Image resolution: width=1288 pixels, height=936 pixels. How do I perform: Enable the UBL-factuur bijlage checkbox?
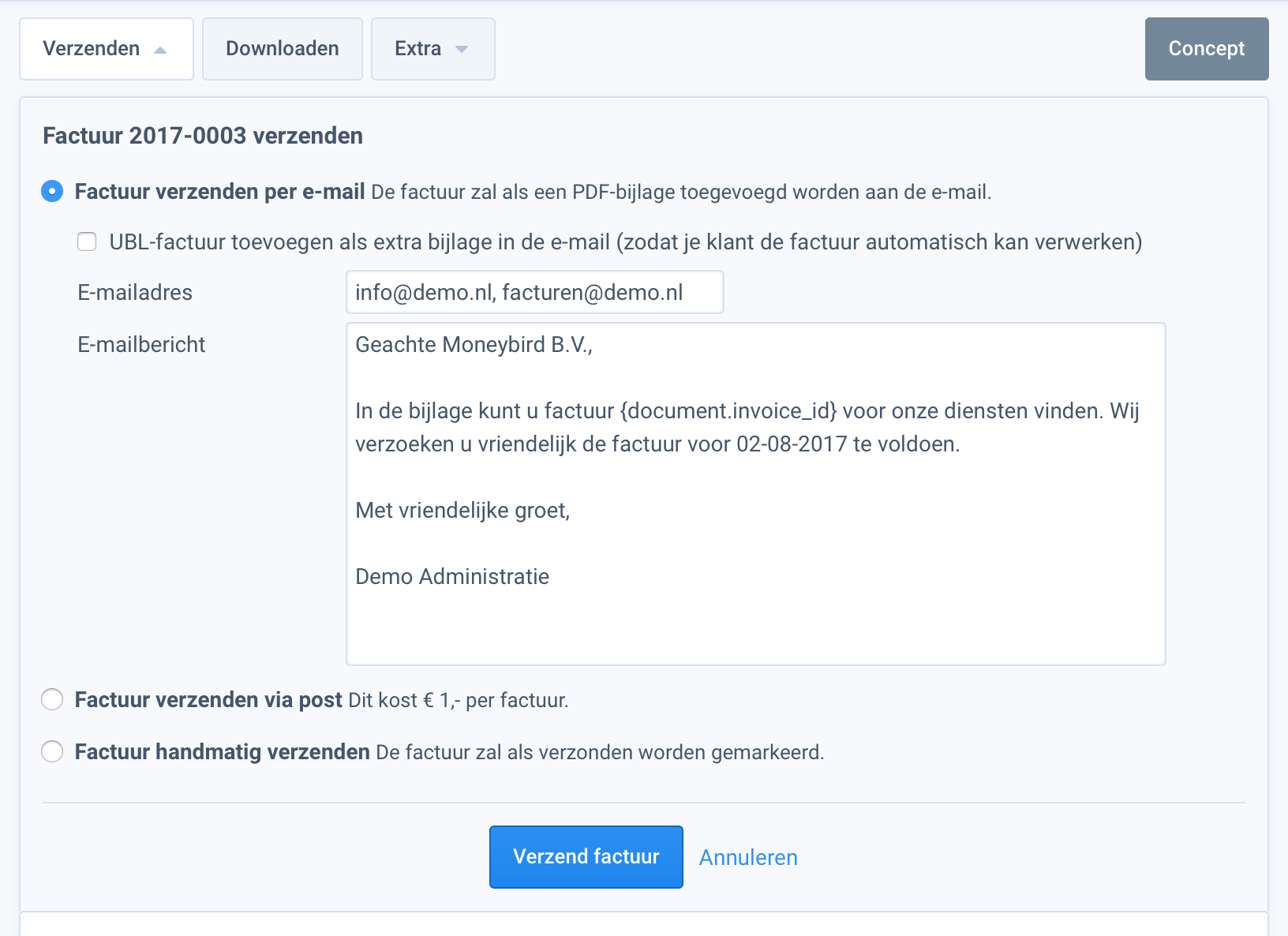point(86,241)
